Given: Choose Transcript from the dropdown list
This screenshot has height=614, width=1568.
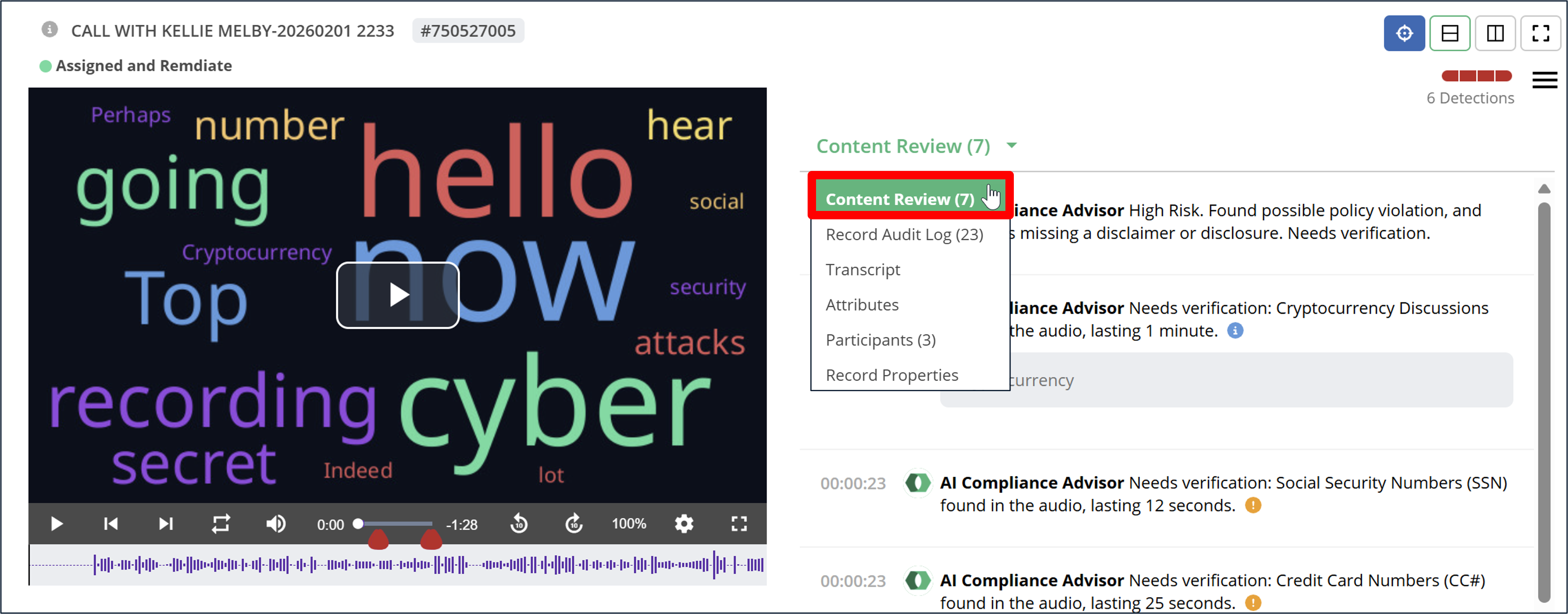Looking at the screenshot, I should (x=862, y=270).
